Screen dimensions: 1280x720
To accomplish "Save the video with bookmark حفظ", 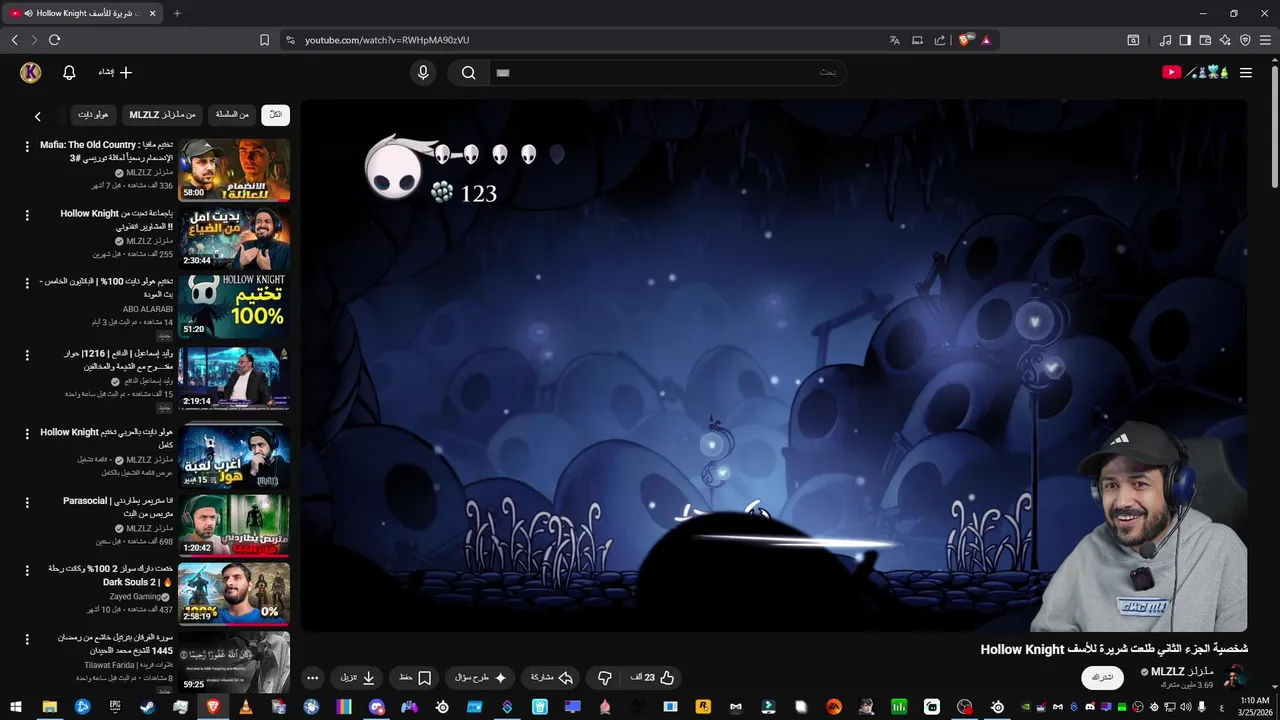I will (415, 677).
